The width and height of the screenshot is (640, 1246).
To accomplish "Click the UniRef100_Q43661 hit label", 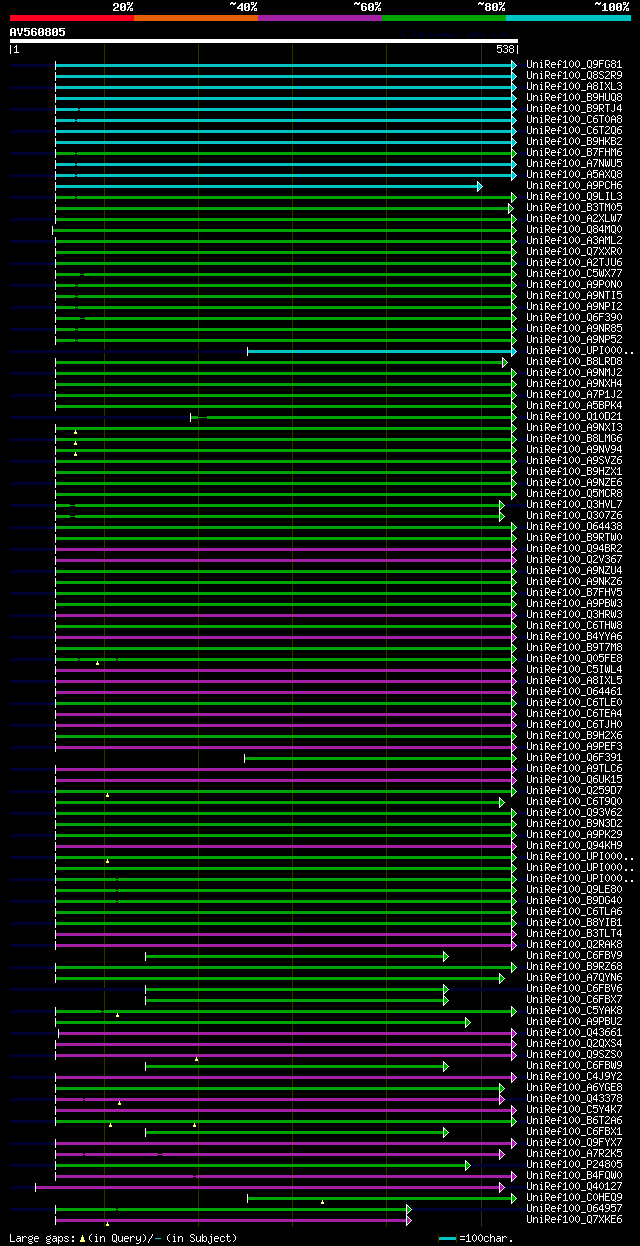I will point(574,1033).
